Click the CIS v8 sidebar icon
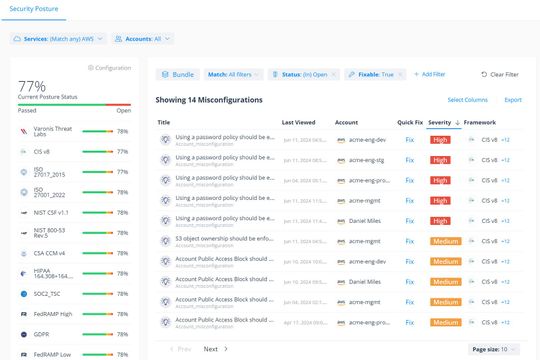The image size is (540, 360). [24, 152]
